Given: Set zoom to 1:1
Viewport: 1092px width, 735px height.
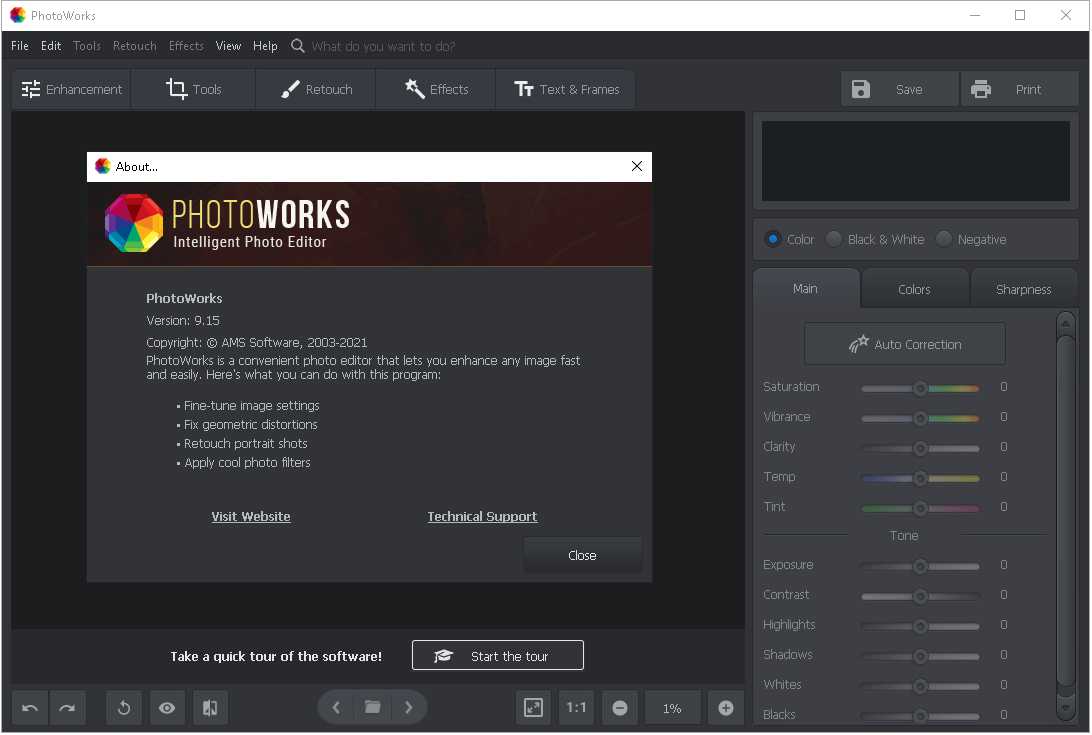Looking at the screenshot, I should click(576, 708).
